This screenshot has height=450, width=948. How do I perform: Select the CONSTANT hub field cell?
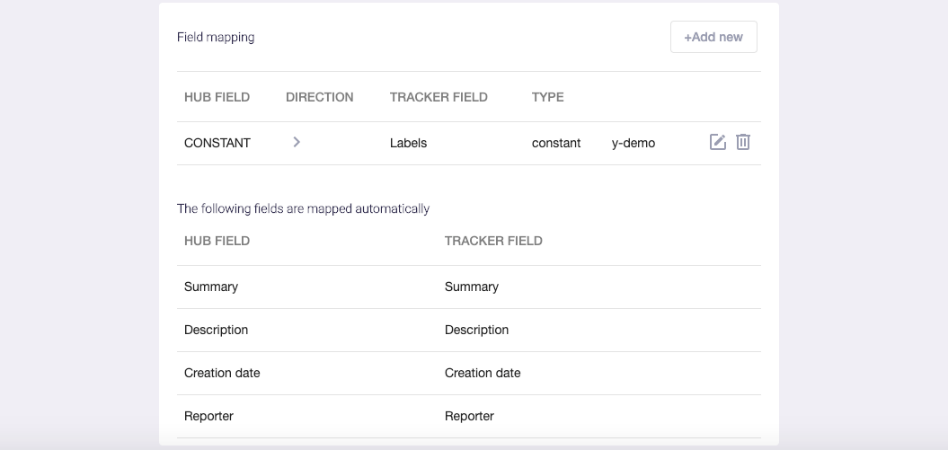(217, 143)
